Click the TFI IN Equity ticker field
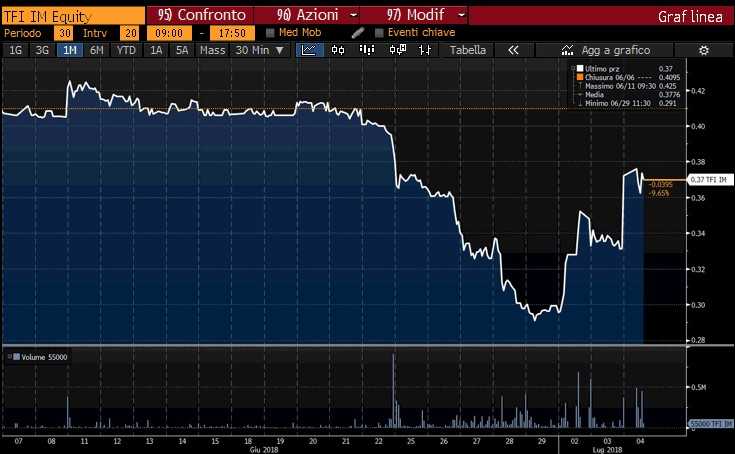The image size is (735, 454). [73, 16]
